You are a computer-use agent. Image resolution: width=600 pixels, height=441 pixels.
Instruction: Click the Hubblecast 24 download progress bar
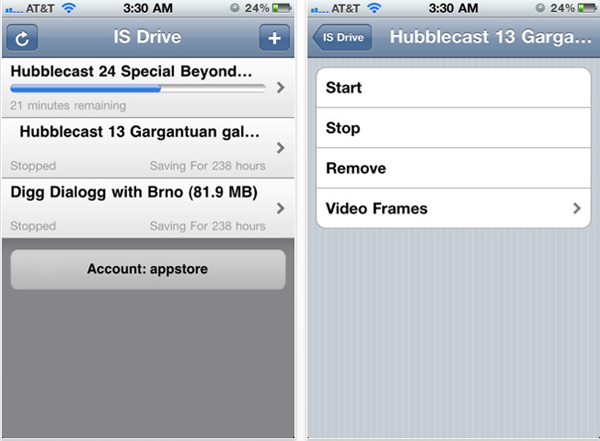138,89
